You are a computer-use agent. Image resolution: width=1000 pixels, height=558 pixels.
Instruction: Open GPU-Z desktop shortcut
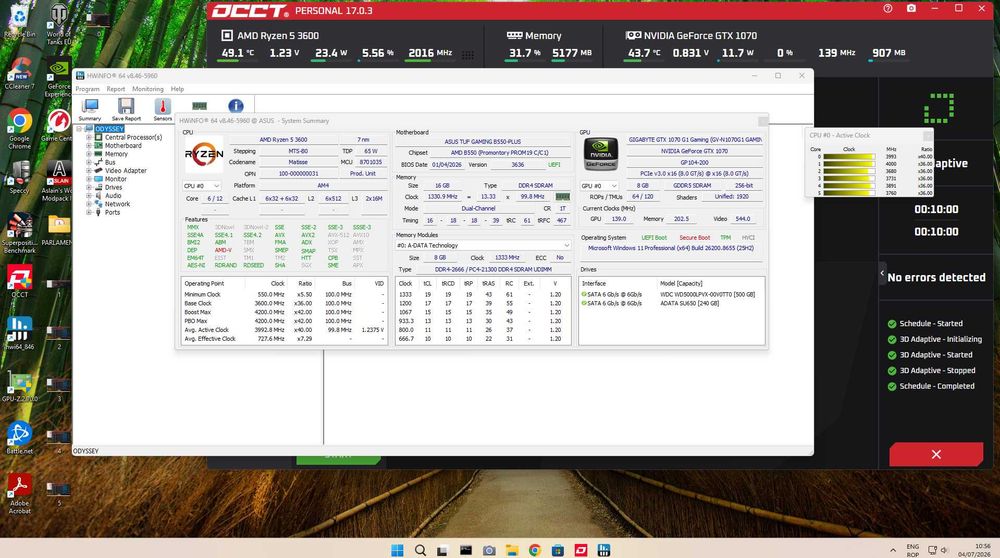pyautogui.click(x=20, y=387)
